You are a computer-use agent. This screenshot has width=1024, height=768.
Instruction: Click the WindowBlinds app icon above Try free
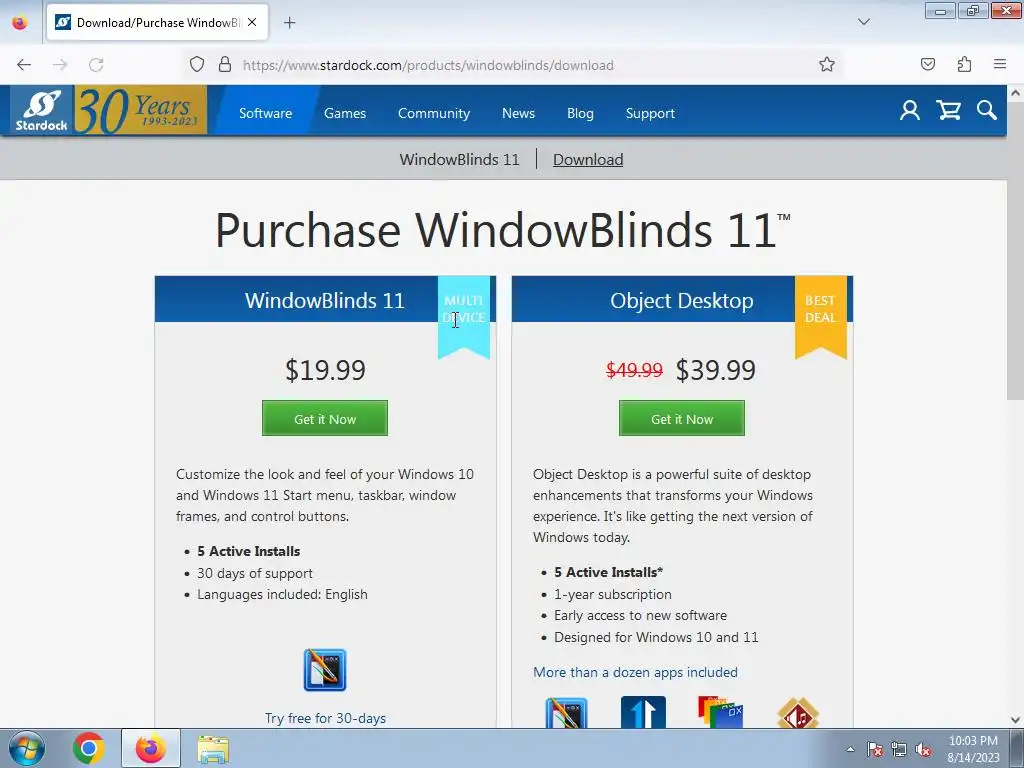pyautogui.click(x=325, y=670)
